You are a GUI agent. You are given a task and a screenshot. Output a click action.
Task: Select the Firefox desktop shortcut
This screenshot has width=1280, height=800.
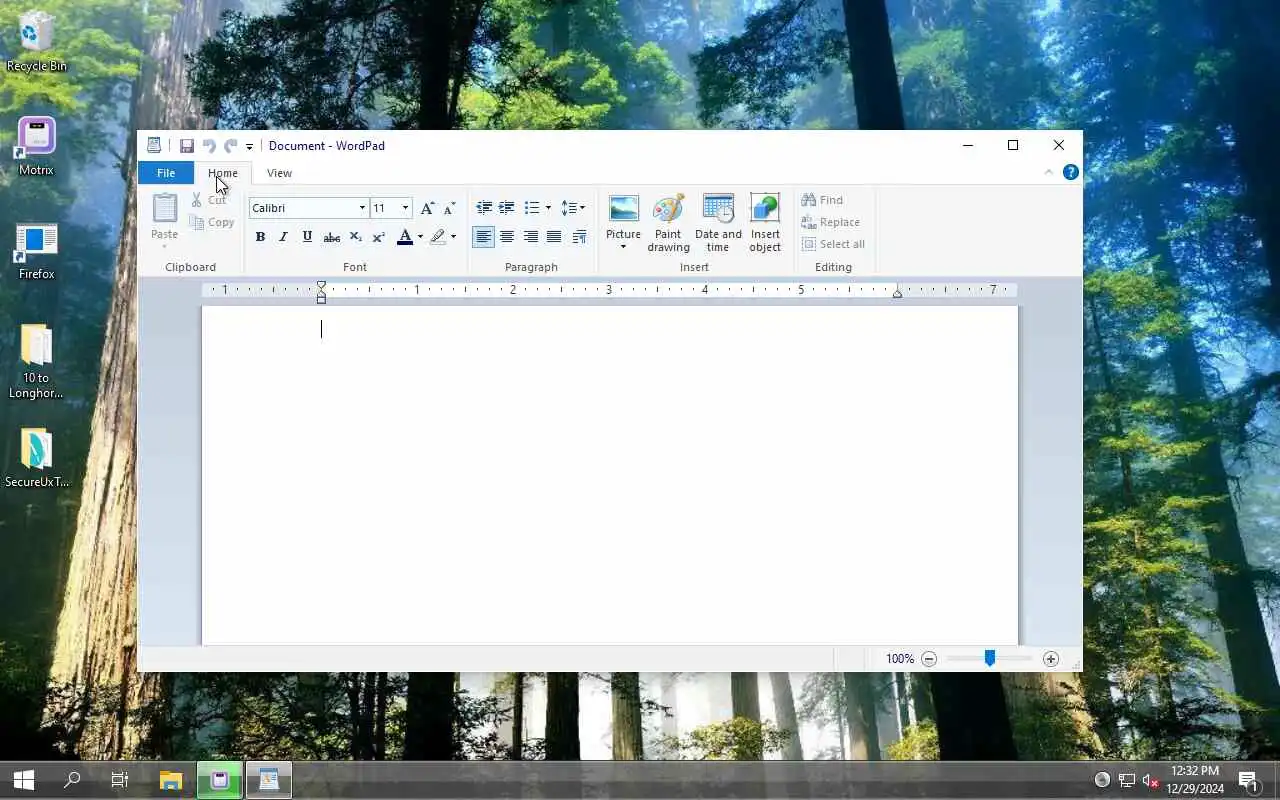tap(37, 251)
